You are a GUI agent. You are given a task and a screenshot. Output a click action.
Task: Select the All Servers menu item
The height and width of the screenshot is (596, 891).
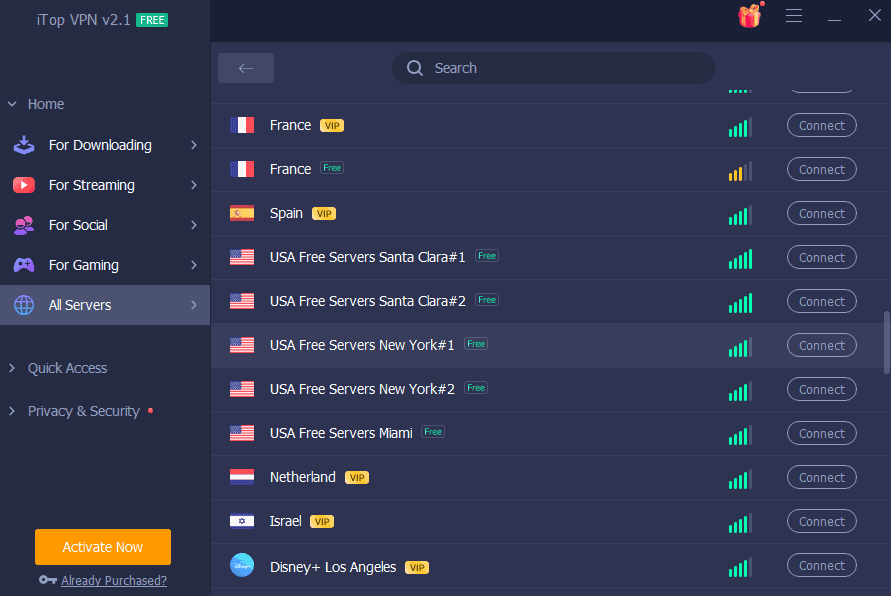pyautogui.click(x=105, y=305)
